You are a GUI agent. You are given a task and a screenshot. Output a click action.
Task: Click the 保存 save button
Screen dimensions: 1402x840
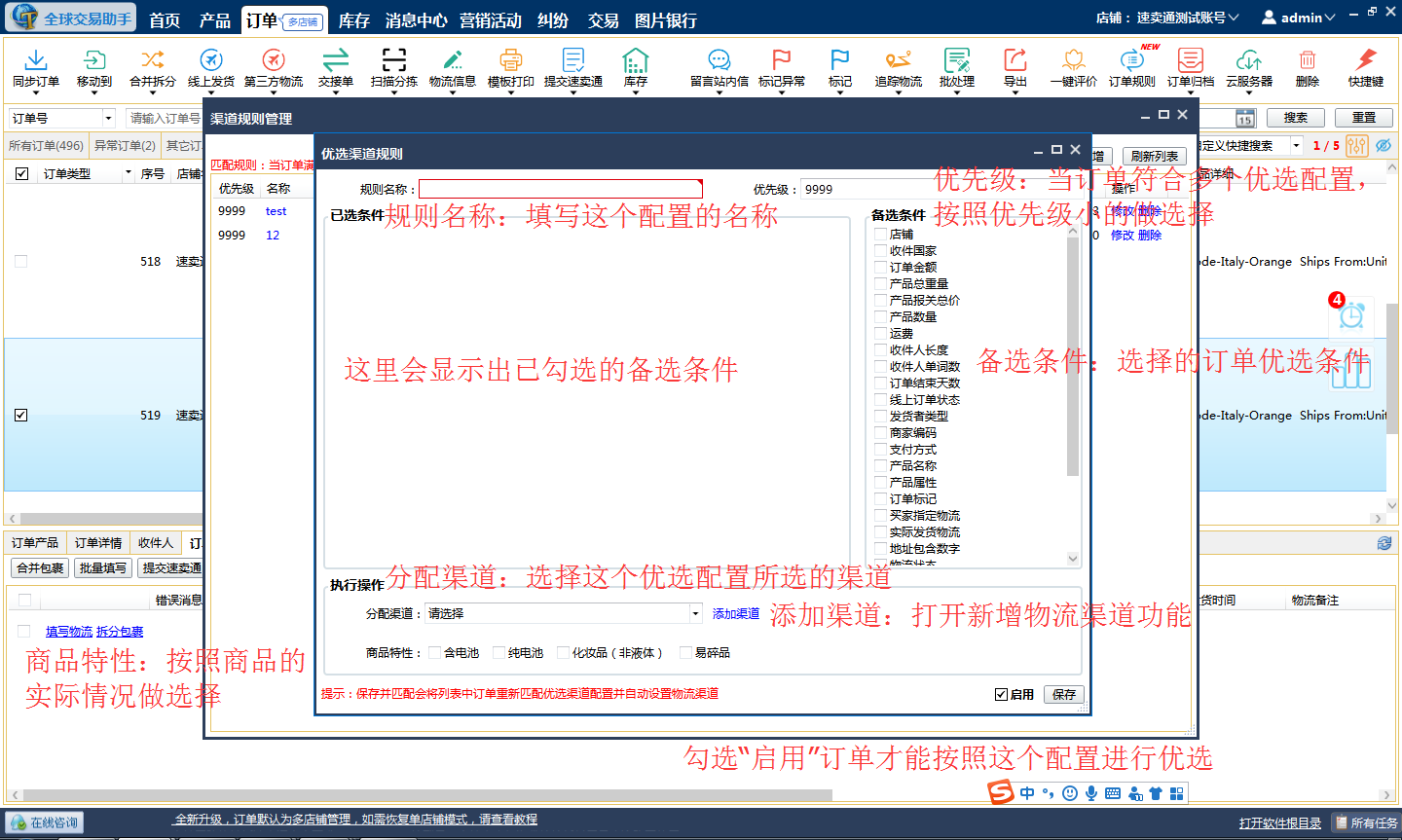(1064, 694)
